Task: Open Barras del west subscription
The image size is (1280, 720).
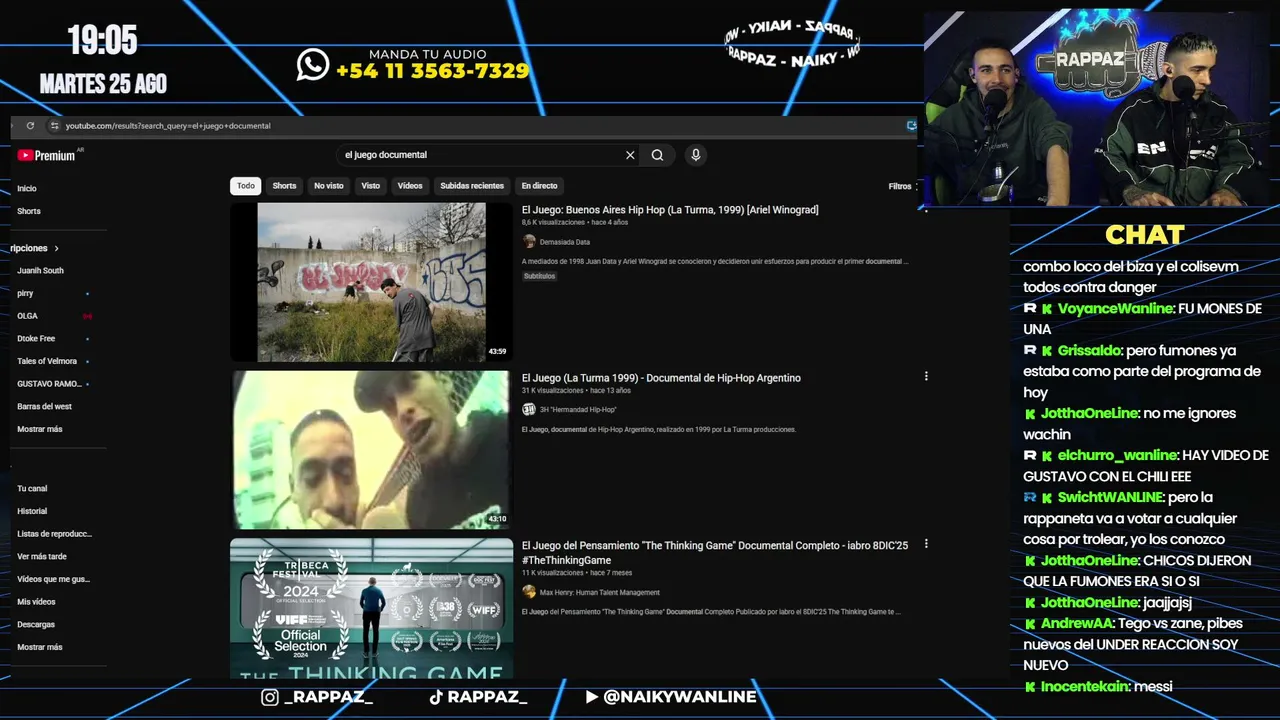Action: (45, 406)
